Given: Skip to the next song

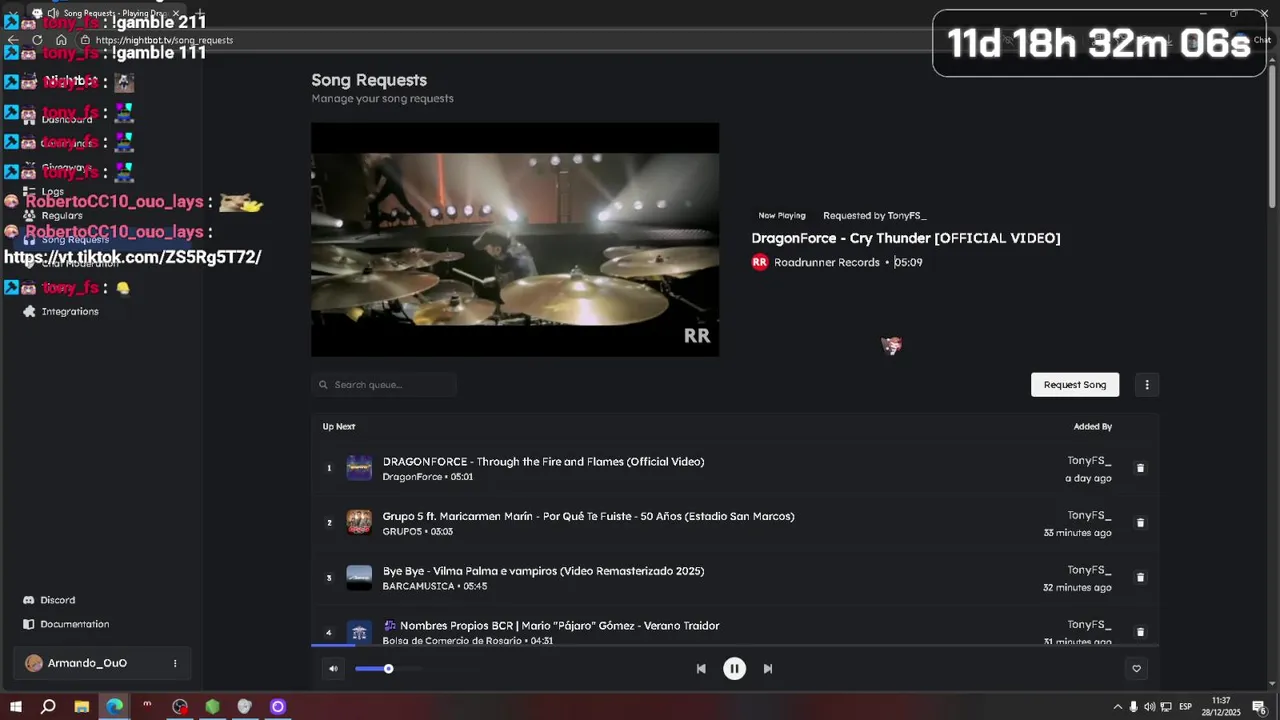Looking at the screenshot, I should pos(768,669).
